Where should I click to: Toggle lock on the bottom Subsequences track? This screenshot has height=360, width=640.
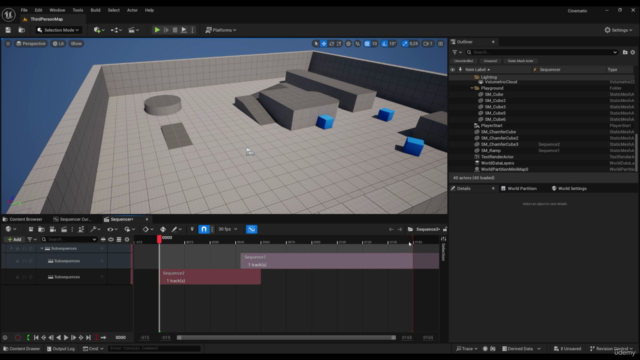point(17,277)
